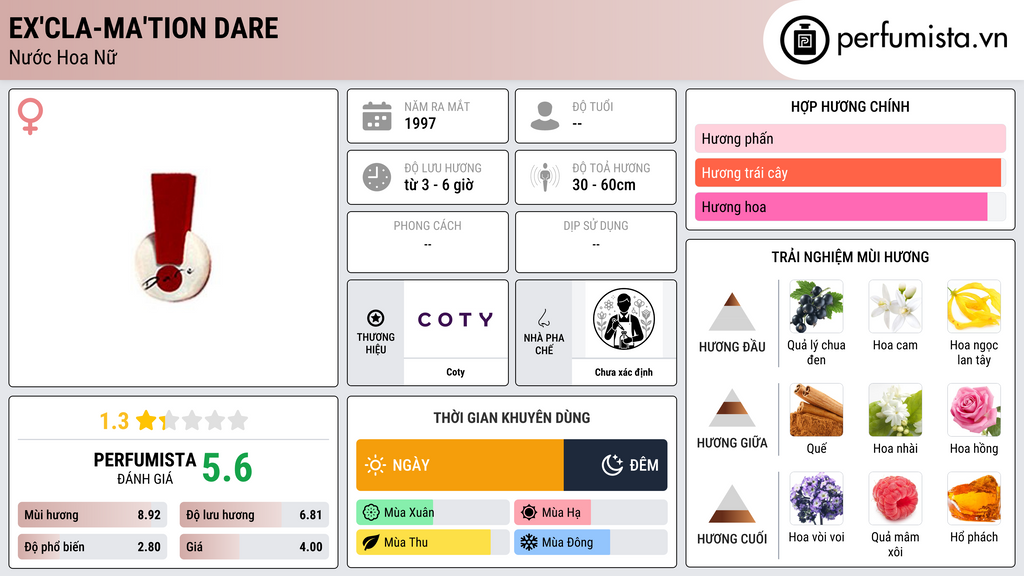
Task: Click the 30 - 60cm sillage value
Action: 603,185
